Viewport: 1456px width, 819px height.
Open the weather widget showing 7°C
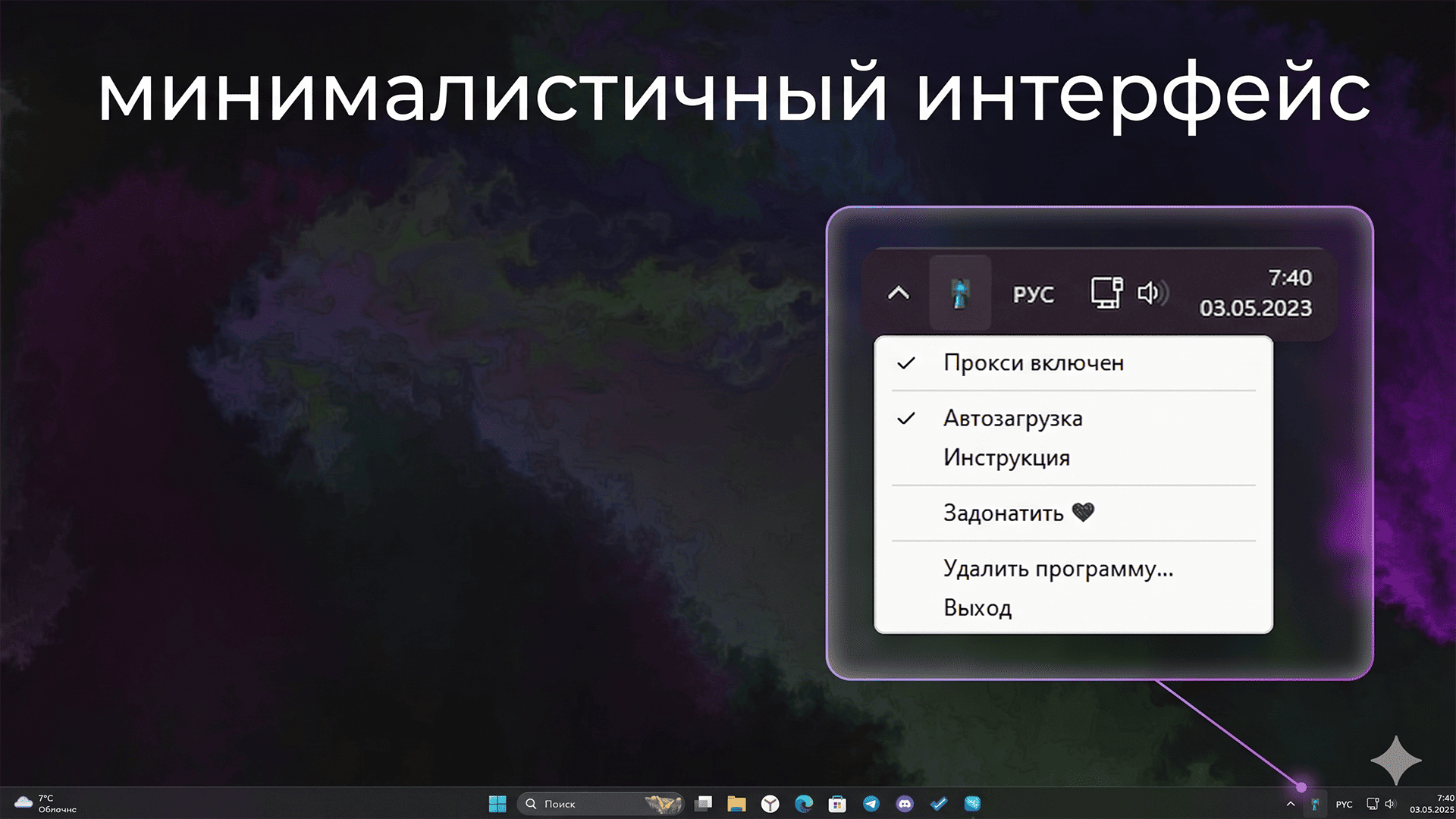(45, 804)
